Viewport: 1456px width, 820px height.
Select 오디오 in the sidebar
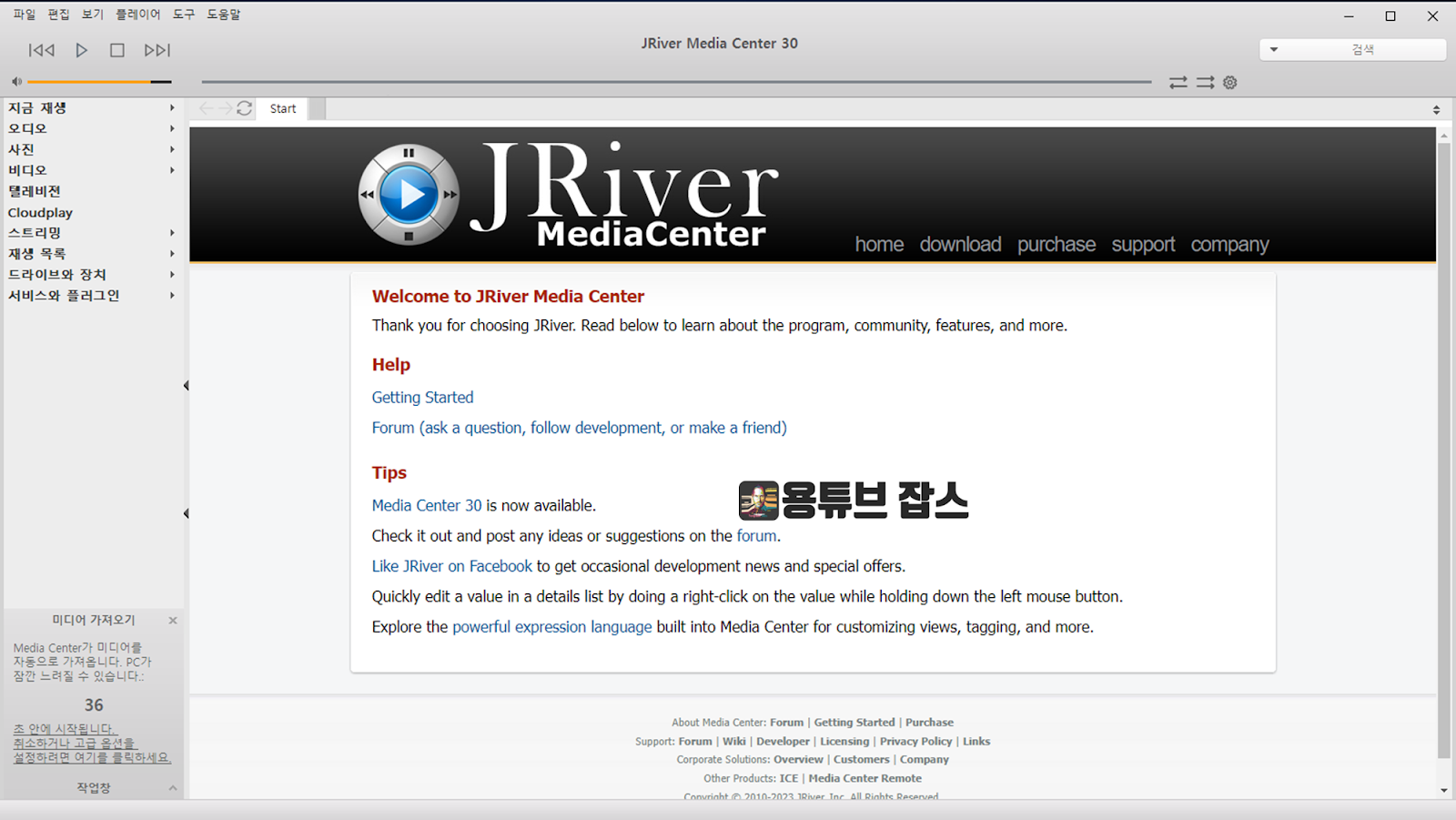pos(27,128)
